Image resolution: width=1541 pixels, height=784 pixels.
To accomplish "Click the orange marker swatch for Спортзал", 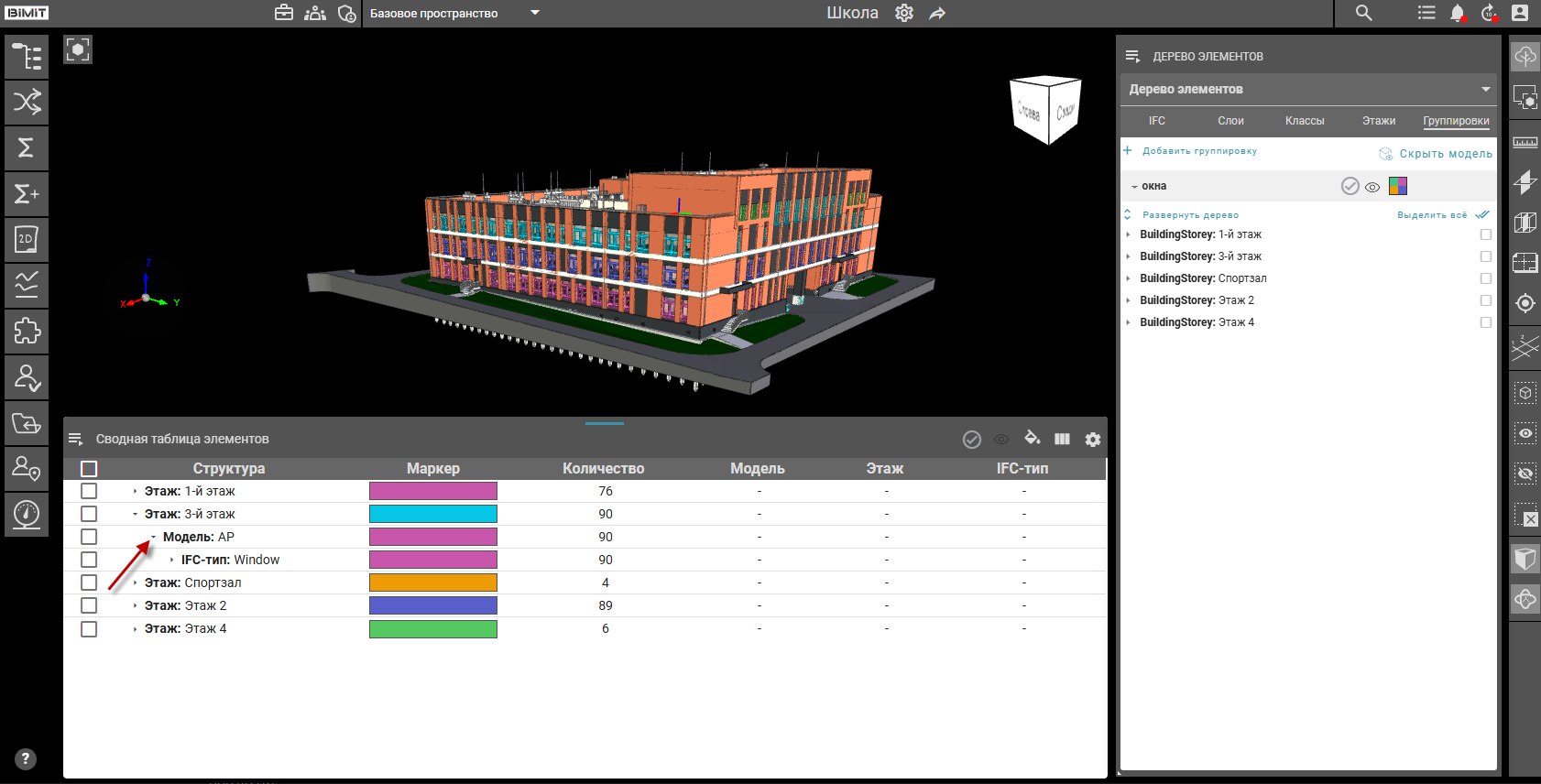I will coord(432,583).
